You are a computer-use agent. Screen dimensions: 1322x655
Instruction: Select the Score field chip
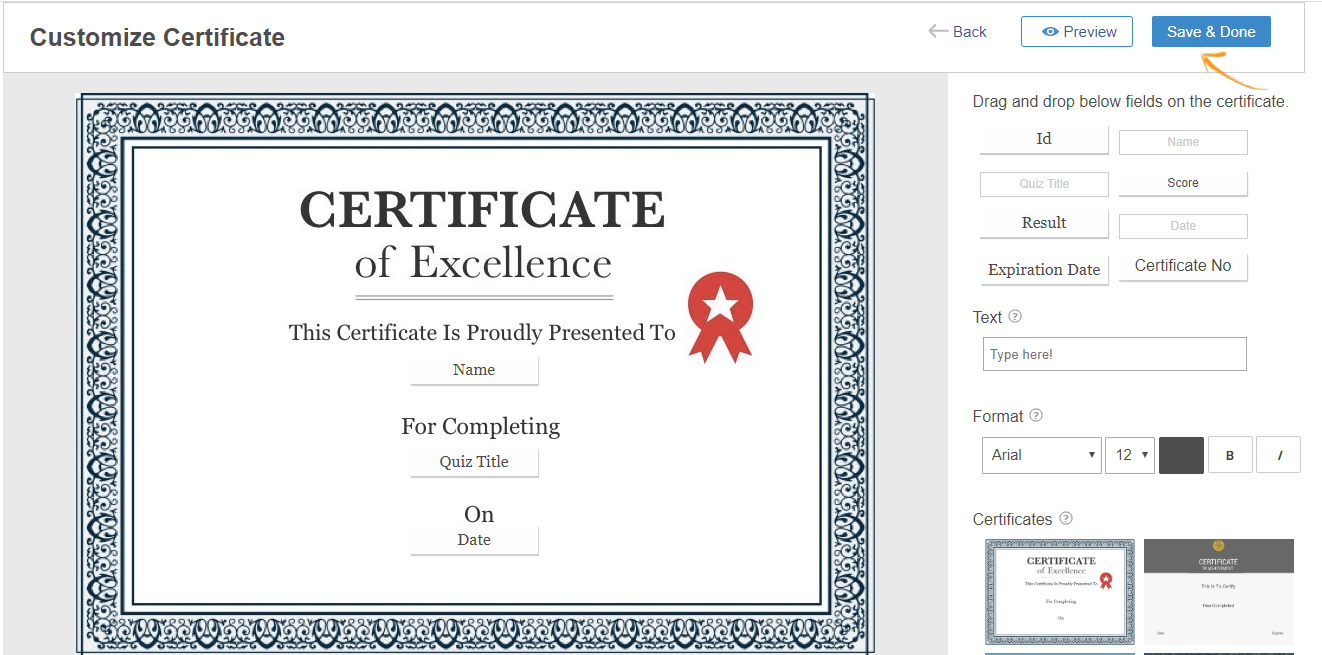click(x=1183, y=183)
